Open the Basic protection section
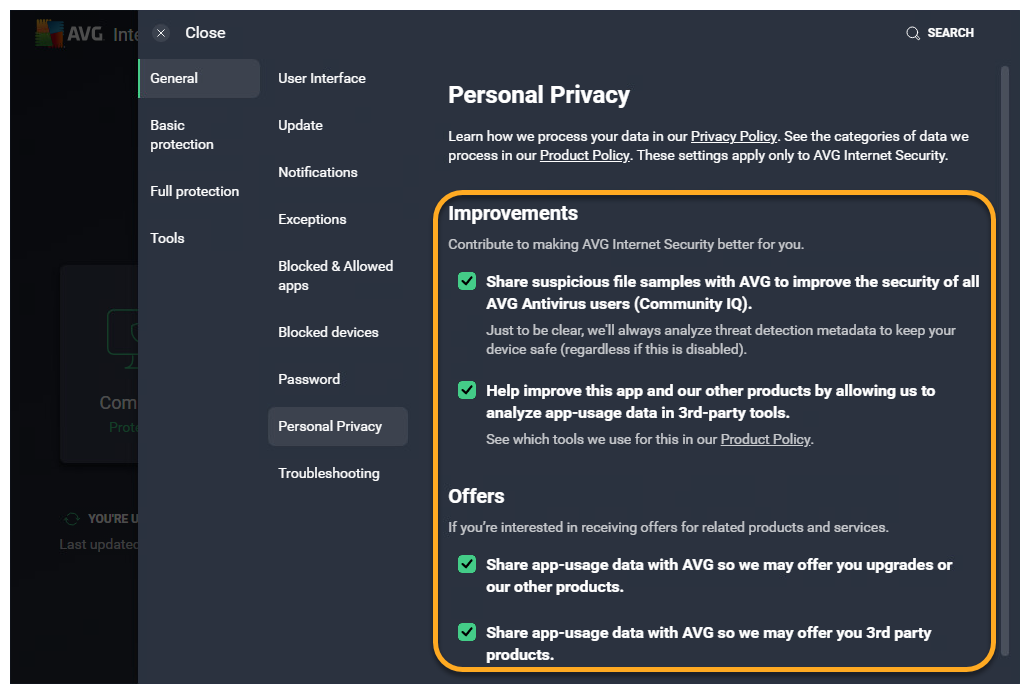The height and width of the screenshot is (692, 1029). [182, 135]
